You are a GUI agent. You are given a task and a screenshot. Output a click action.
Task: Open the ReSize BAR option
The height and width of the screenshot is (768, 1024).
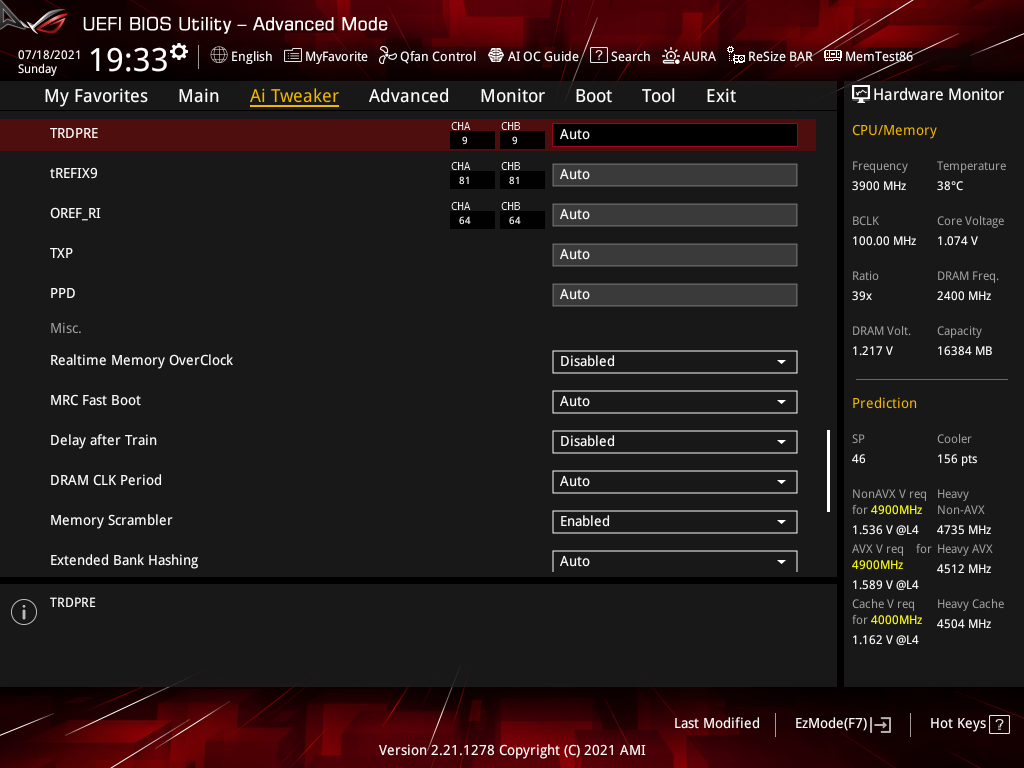pyautogui.click(x=769, y=56)
